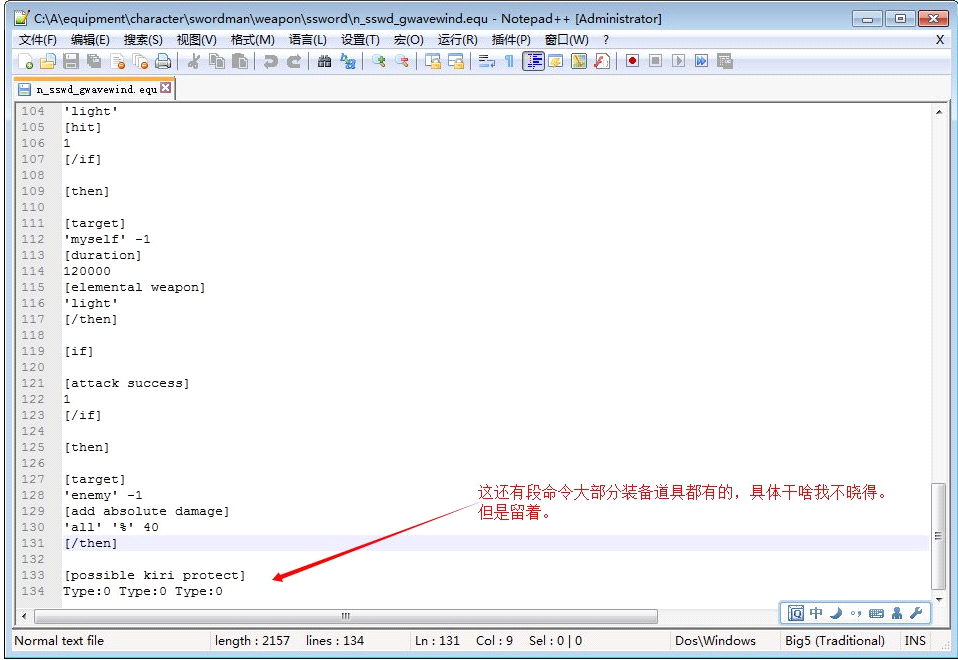This screenshot has height=660, width=958.
Task: Undo the last edit with the toolbar arrow
Action: point(270,62)
